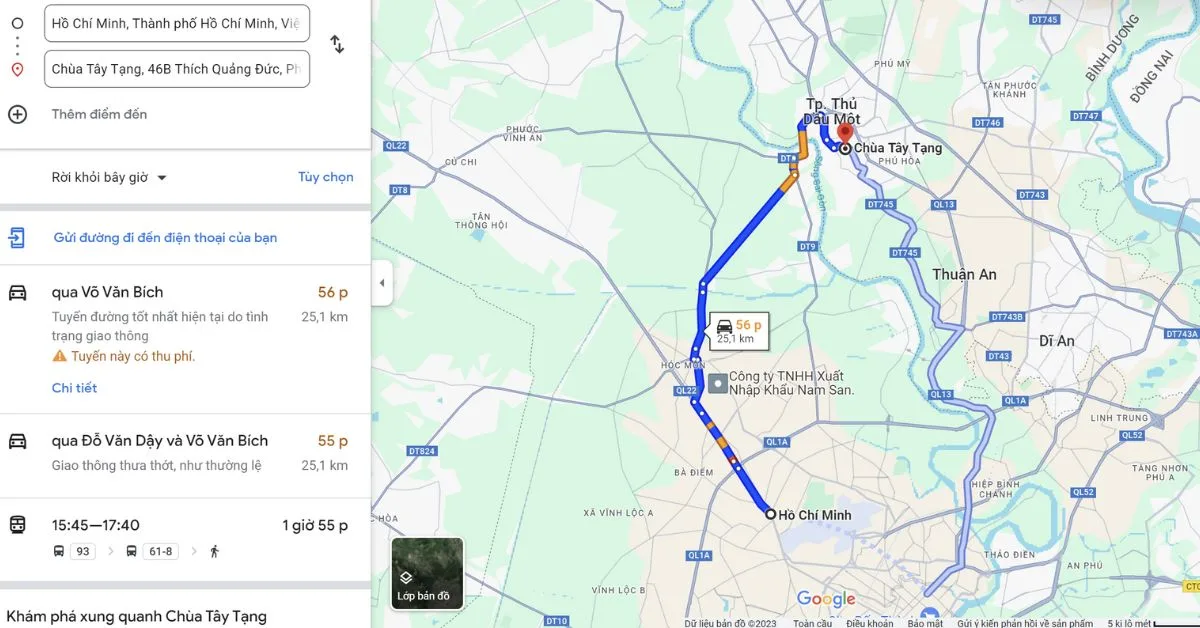Swap origin and destination with reverse arrows
The width and height of the screenshot is (1200, 628).
pos(337,45)
